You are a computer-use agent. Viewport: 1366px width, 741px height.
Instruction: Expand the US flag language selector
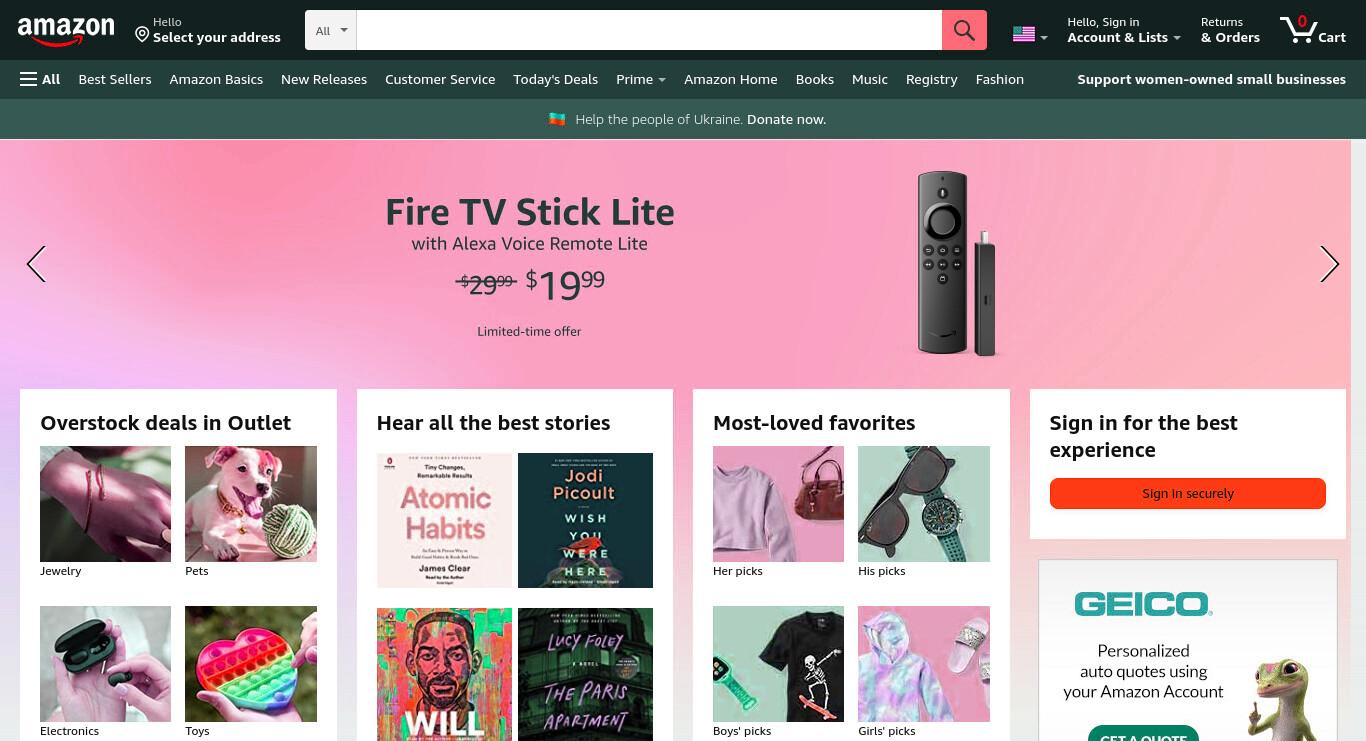[1029, 35]
